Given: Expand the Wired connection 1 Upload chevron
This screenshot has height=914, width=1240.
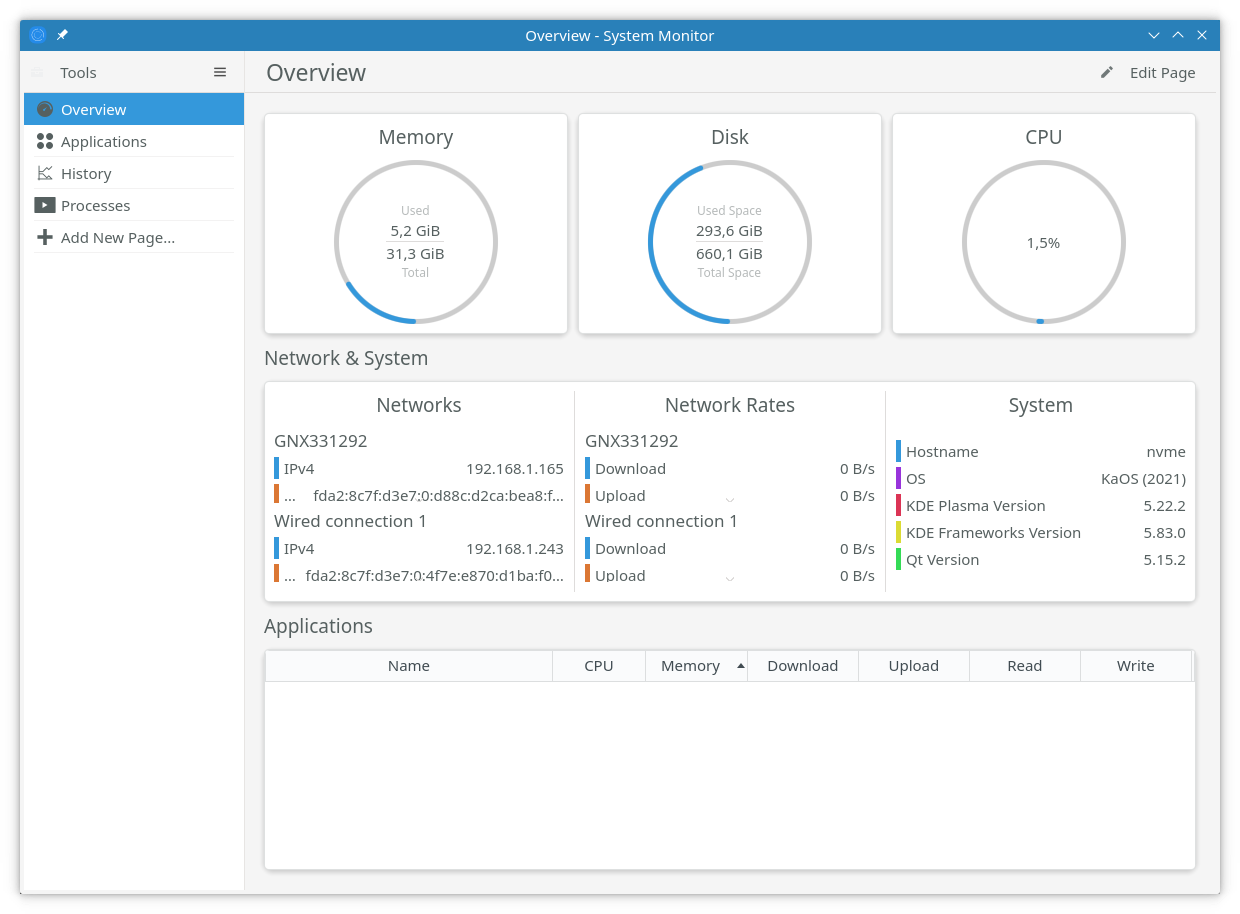Looking at the screenshot, I should [730, 578].
